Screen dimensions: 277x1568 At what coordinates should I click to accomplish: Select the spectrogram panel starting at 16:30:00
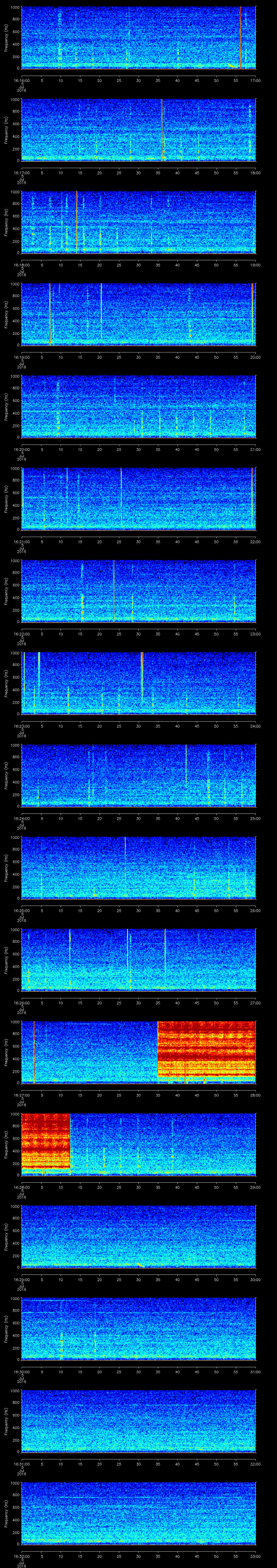click(138, 1328)
